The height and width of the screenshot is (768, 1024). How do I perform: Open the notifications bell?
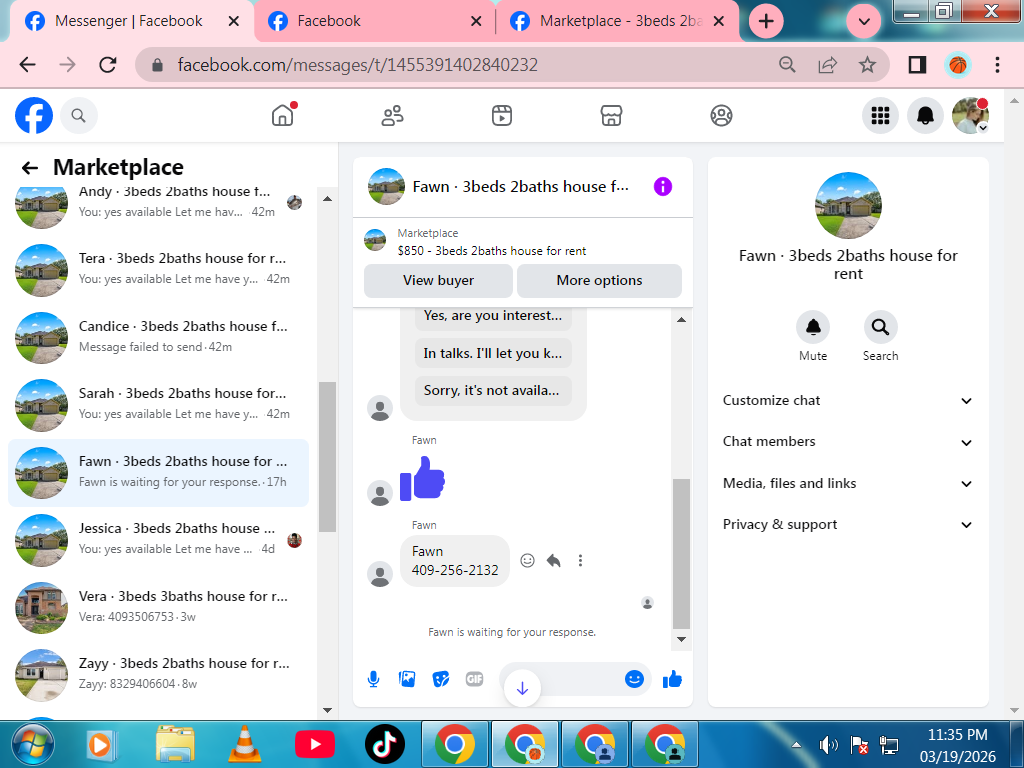(925, 116)
